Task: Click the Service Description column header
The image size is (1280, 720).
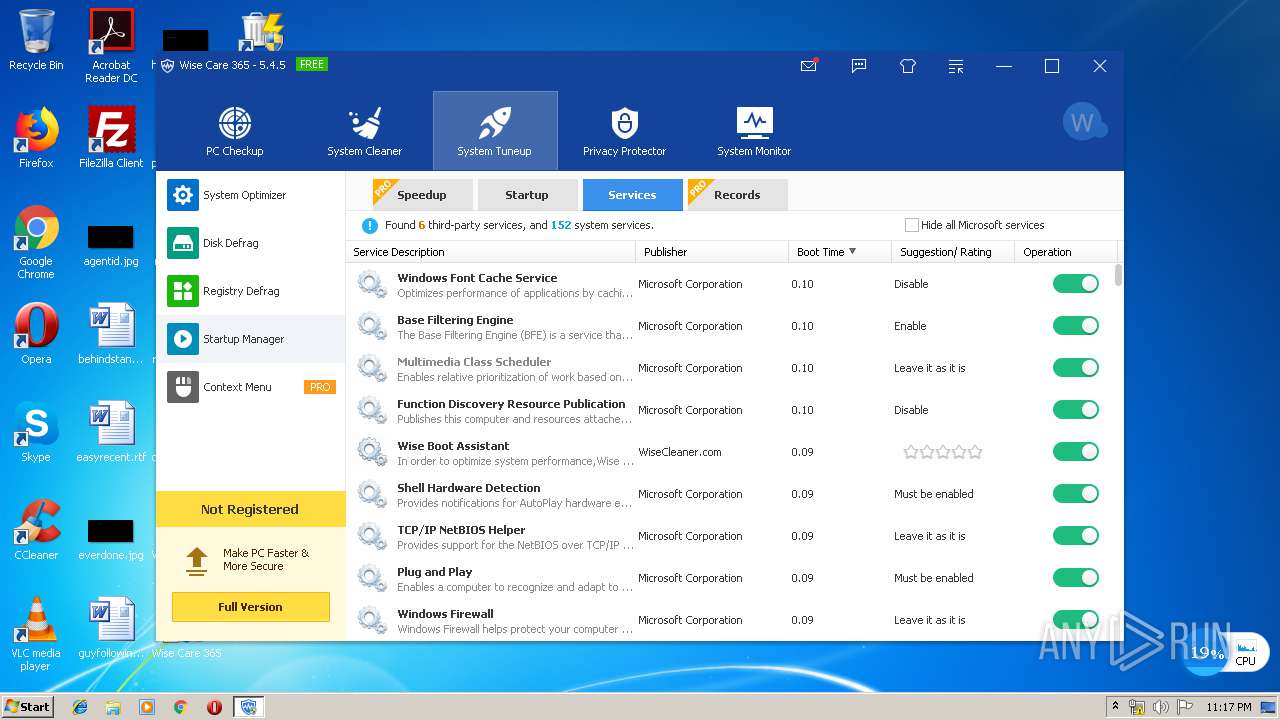Action: point(491,252)
